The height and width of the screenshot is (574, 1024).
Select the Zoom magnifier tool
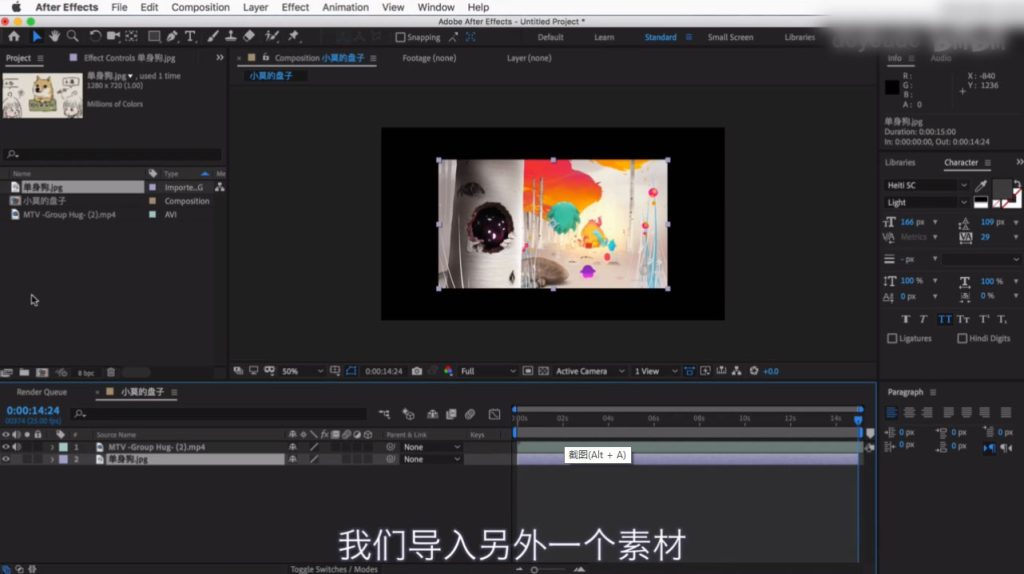click(x=72, y=37)
